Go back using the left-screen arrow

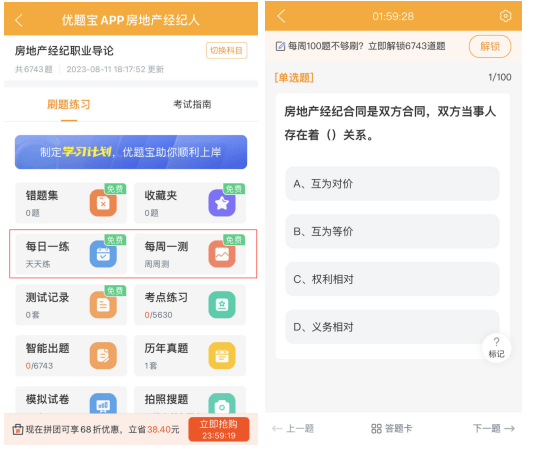[19, 20]
